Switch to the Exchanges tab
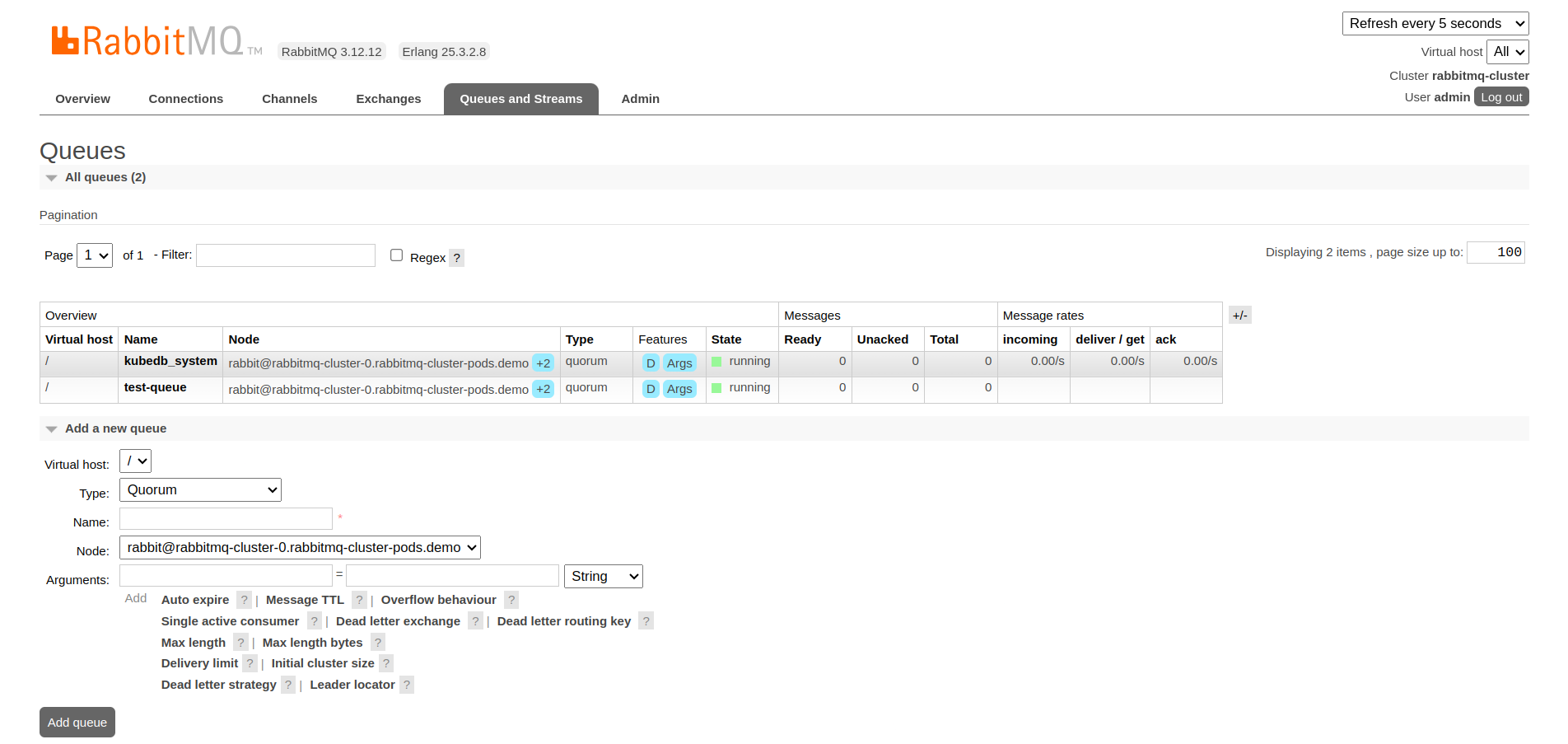The width and height of the screenshot is (1568, 744). pyautogui.click(x=388, y=99)
